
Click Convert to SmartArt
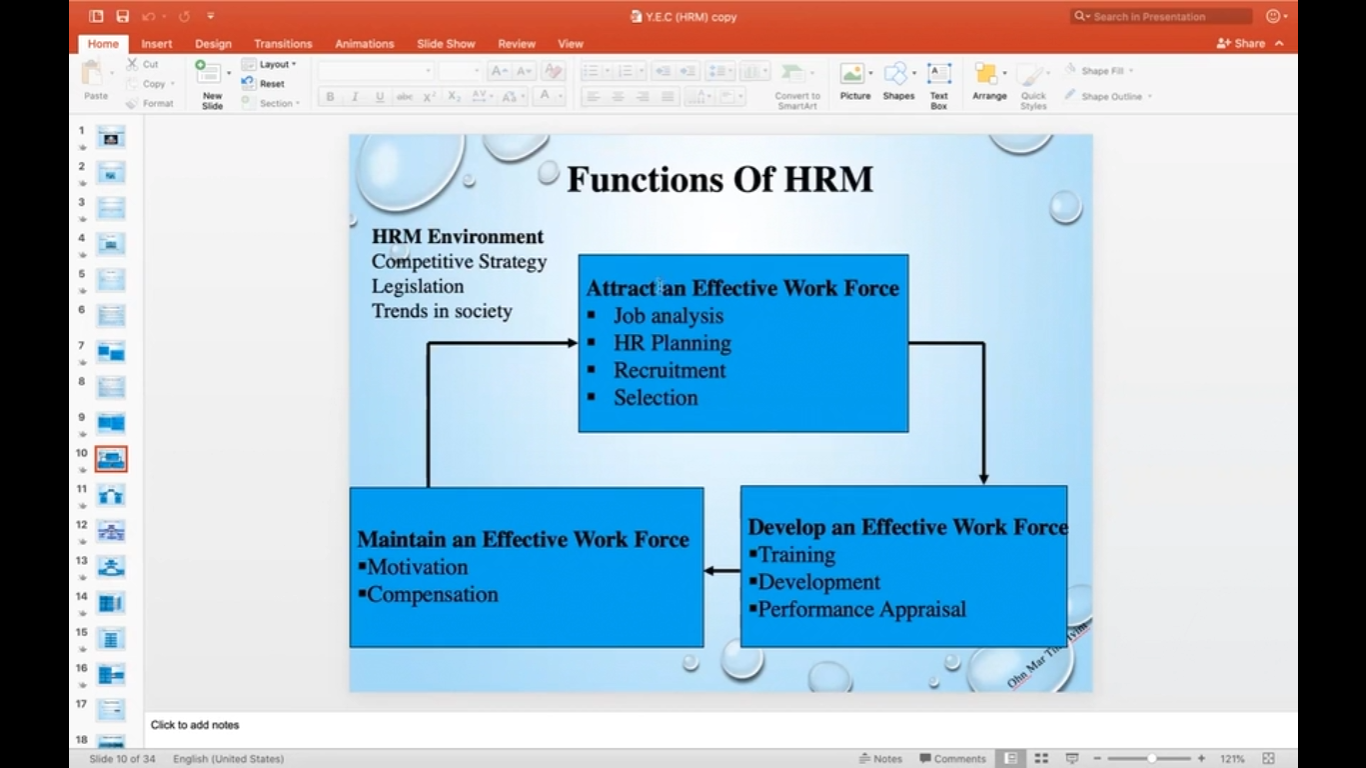(797, 85)
